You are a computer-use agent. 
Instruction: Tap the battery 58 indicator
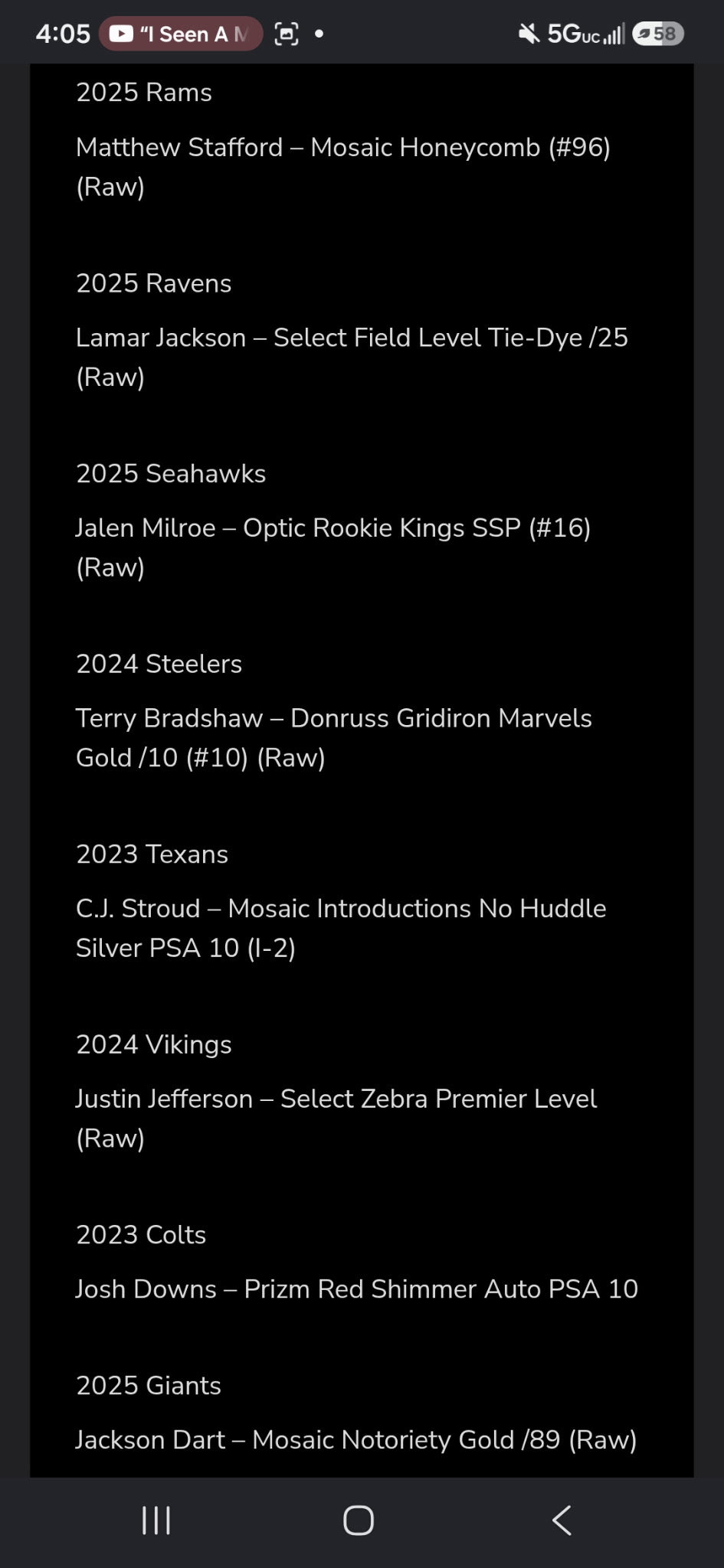coord(658,34)
